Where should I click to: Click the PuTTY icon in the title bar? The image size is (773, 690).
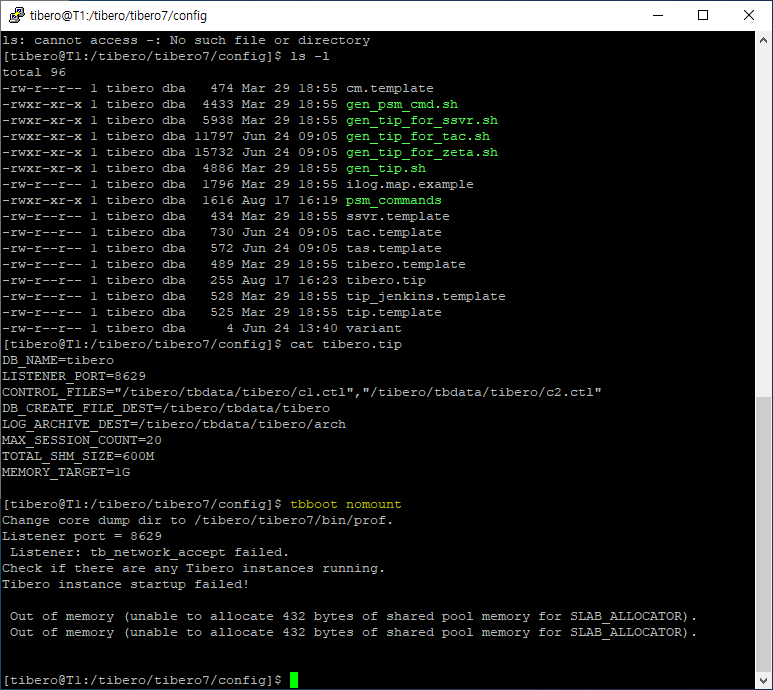[16, 15]
